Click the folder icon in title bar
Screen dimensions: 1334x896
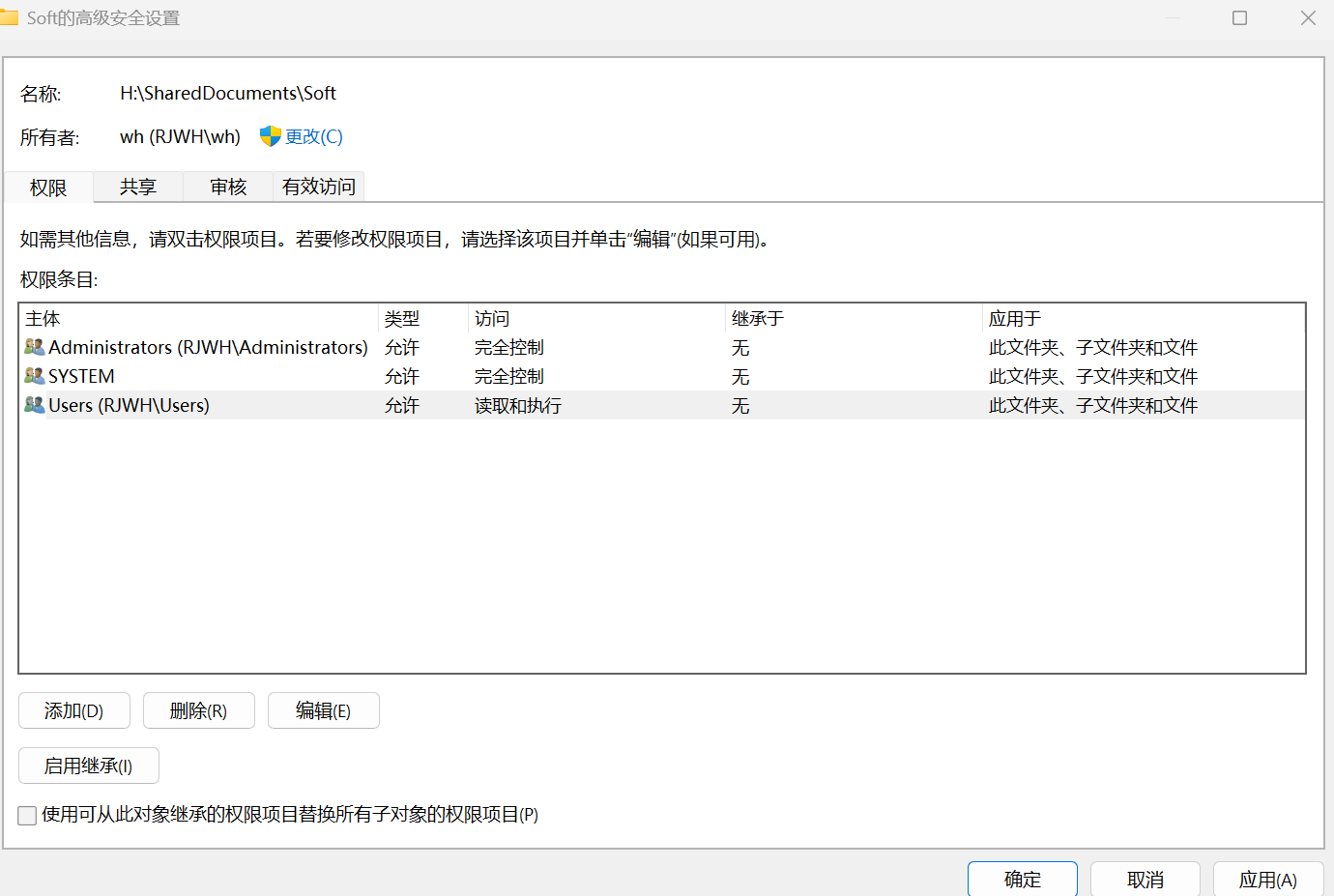tap(9, 17)
